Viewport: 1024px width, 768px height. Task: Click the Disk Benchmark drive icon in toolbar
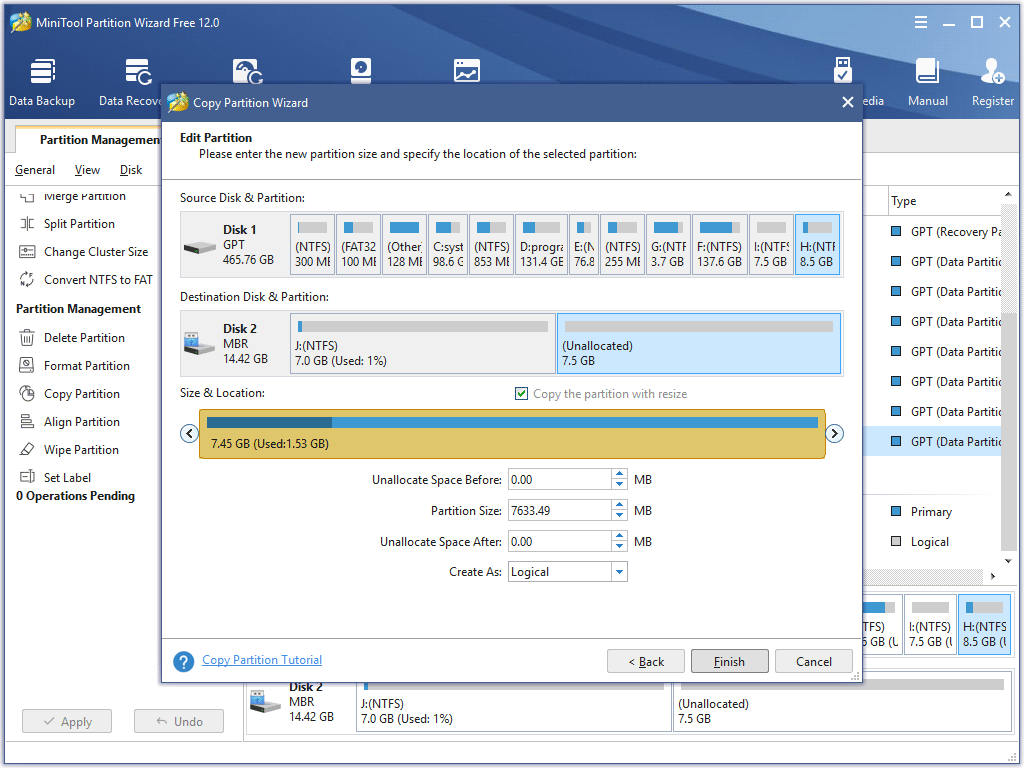click(x=360, y=71)
